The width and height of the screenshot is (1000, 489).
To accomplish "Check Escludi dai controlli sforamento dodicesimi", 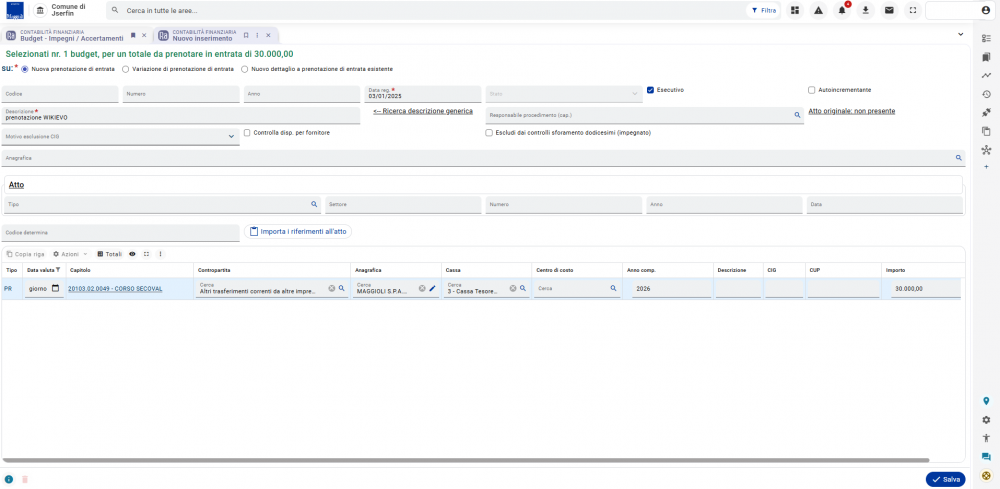I will click(489, 133).
